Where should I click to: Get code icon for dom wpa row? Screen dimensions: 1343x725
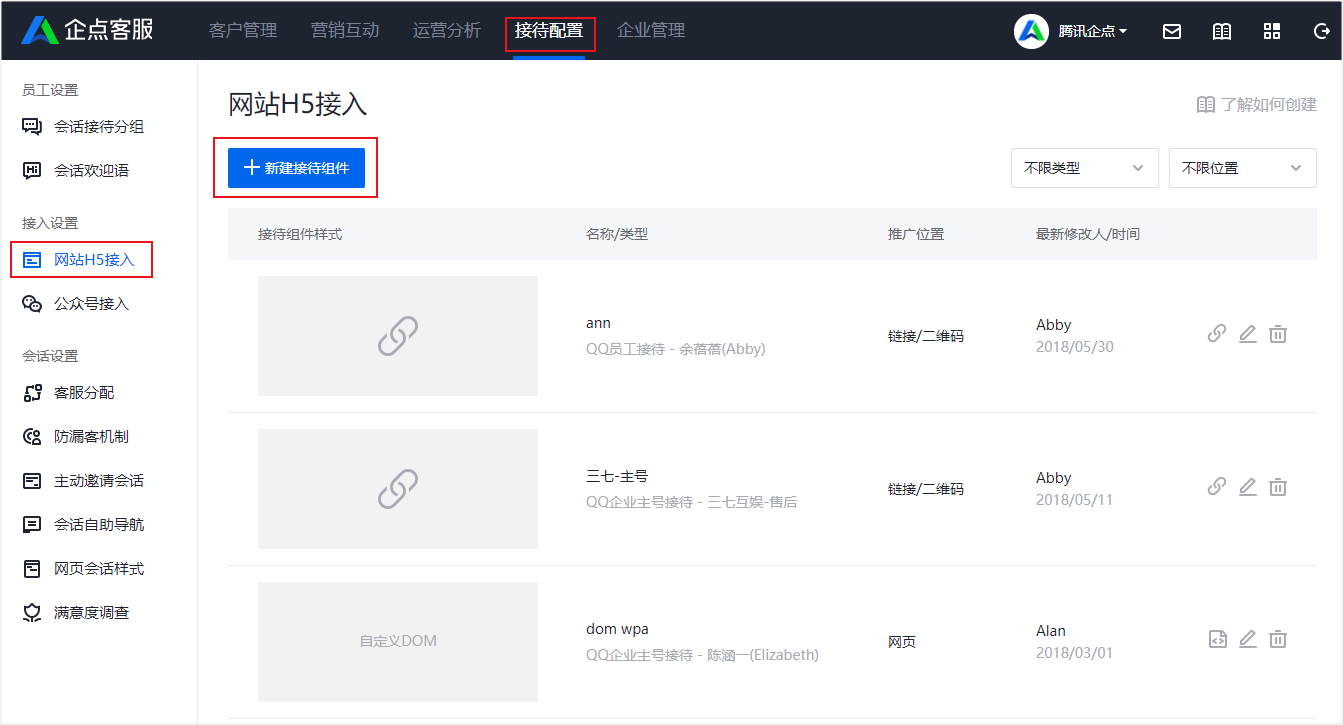(1217, 639)
